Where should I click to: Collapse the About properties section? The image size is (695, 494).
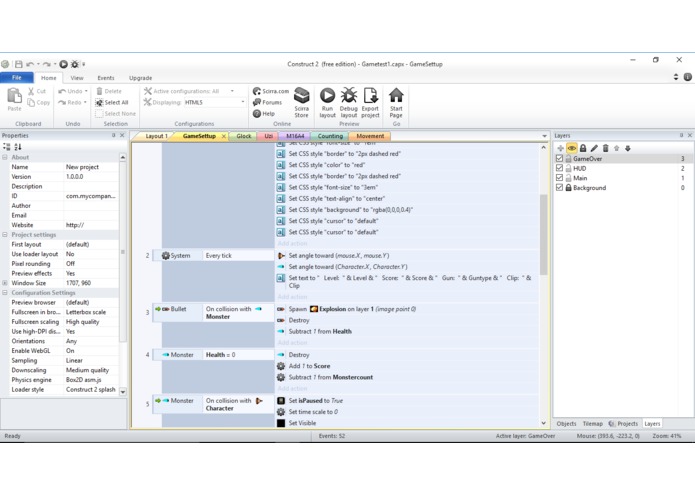click(5, 157)
